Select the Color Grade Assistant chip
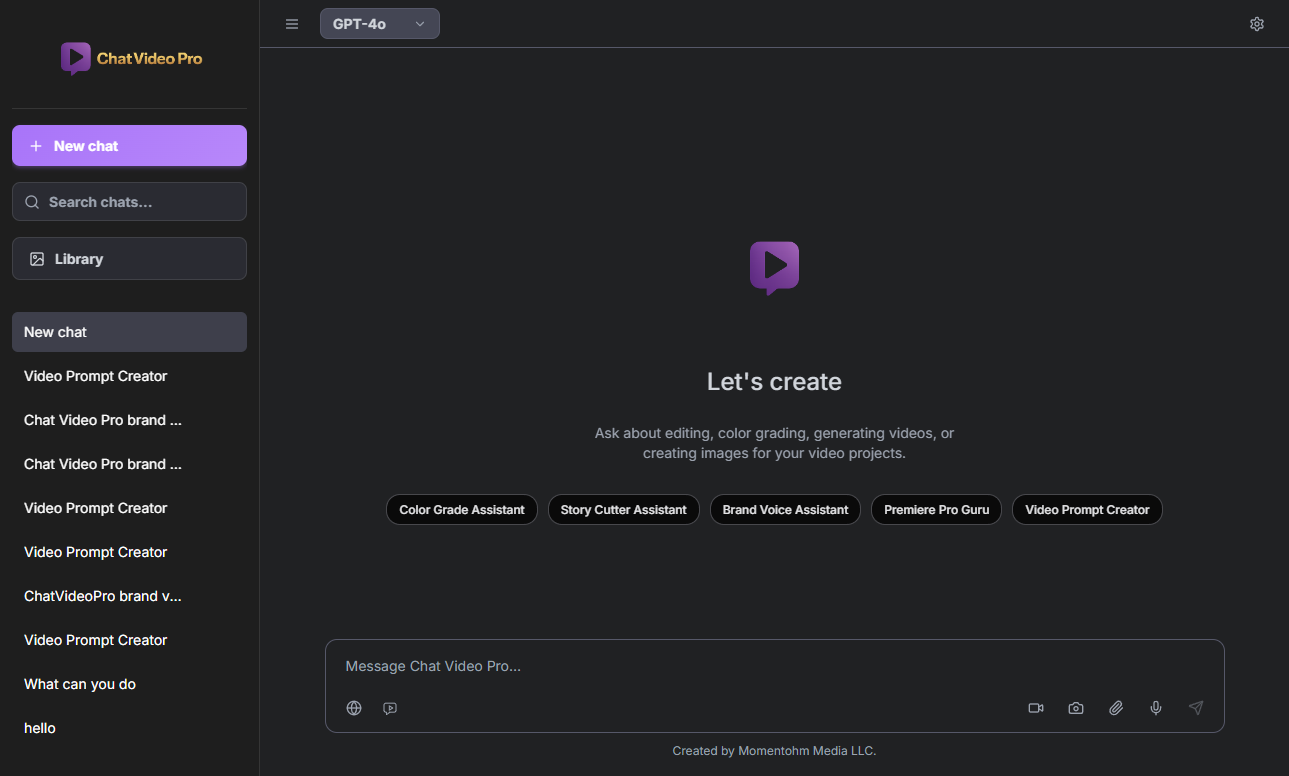Viewport: 1289px width, 776px height. 462,510
